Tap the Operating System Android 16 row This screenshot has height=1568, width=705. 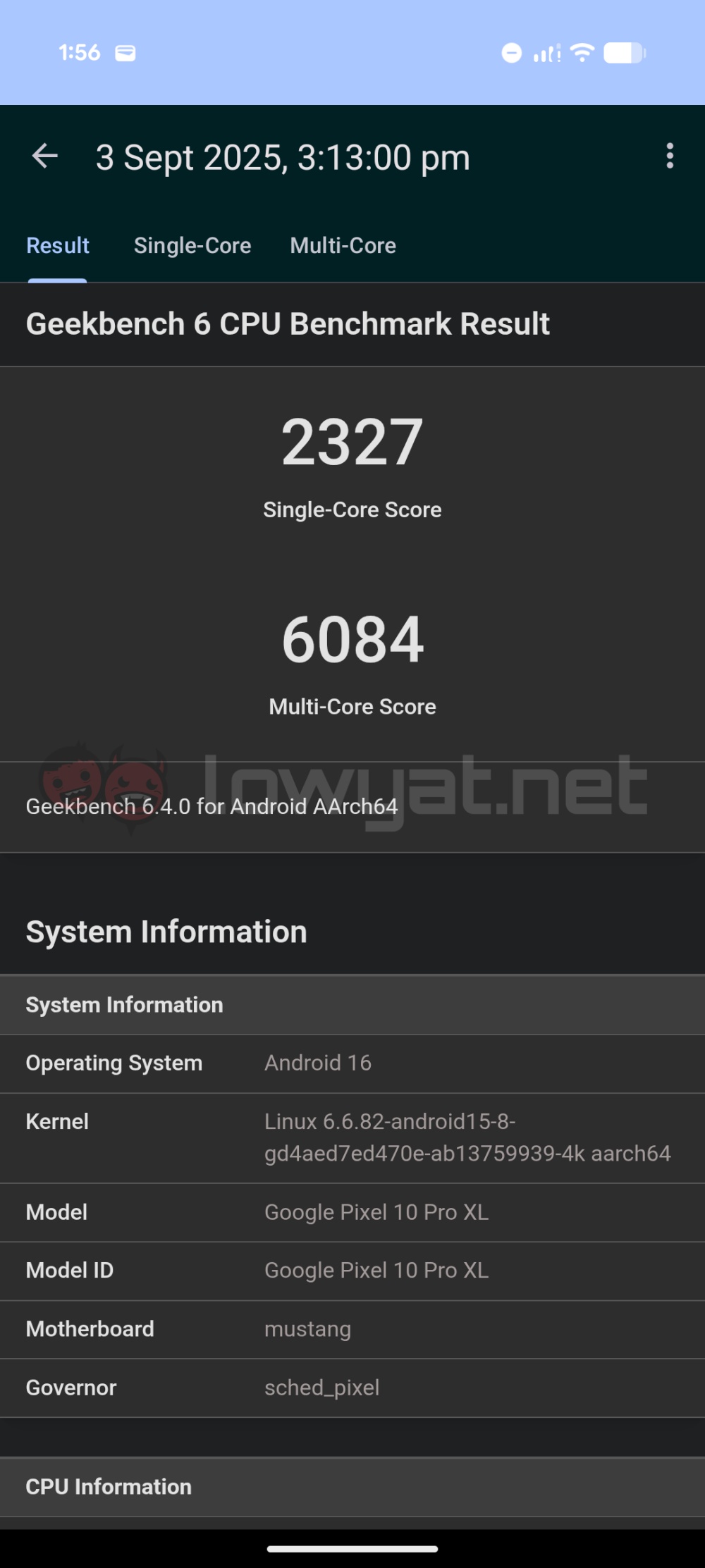click(352, 1063)
